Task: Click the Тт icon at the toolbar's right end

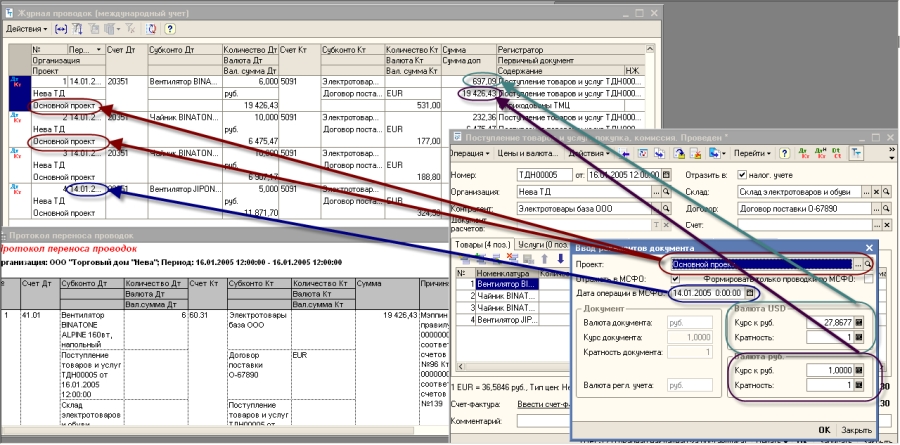Action: pos(856,153)
